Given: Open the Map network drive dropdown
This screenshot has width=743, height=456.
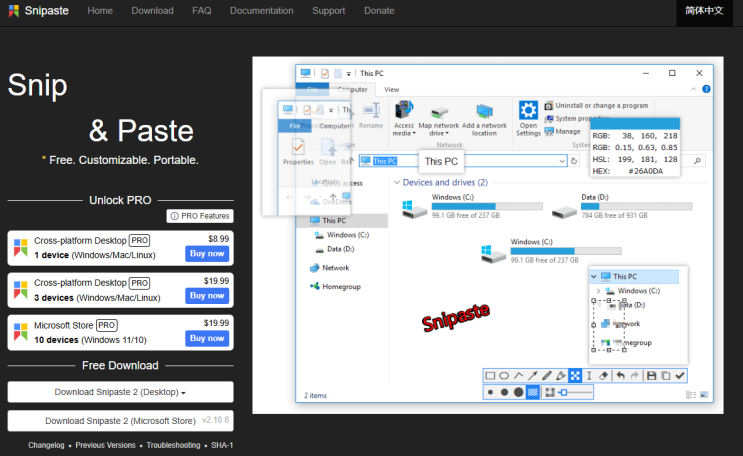Looking at the screenshot, I should [x=439, y=119].
